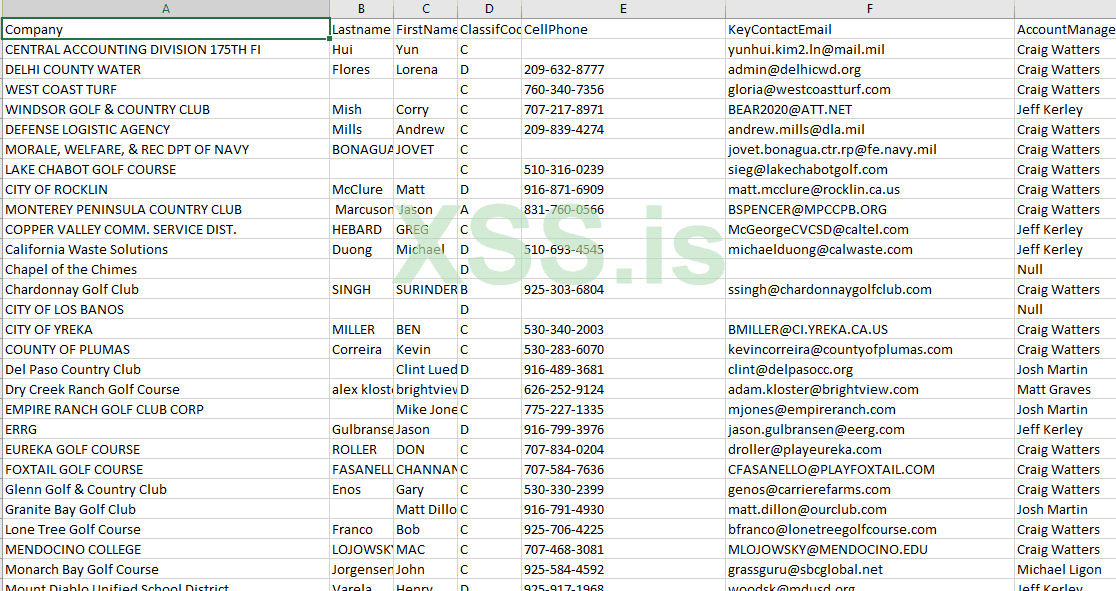Click email jovet.bonagua.ctr.rp@fe.navy.mil
The height and width of the screenshot is (591, 1116).
click(832, 150)
